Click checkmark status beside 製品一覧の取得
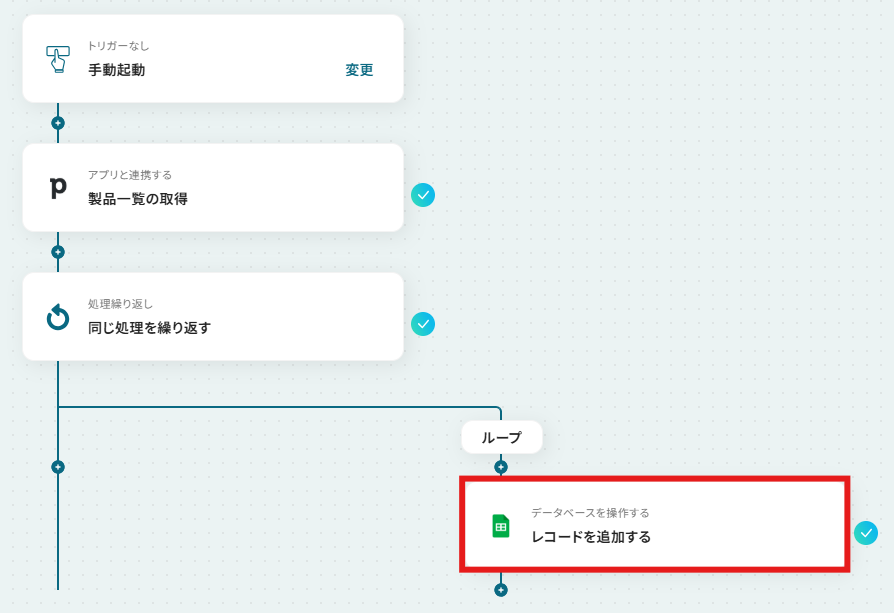 (x=423, y=195)
